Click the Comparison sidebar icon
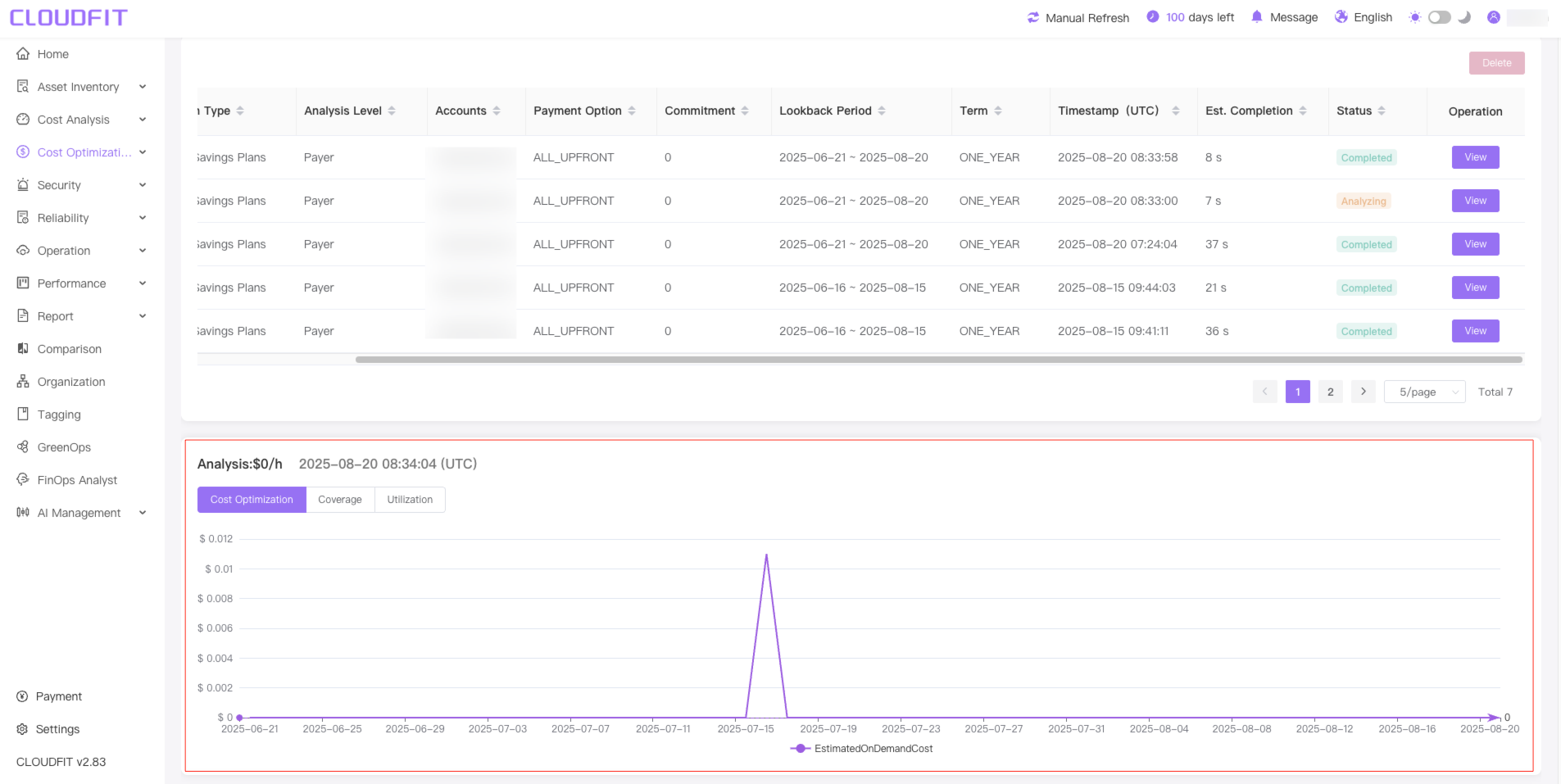 click(23, 349)
